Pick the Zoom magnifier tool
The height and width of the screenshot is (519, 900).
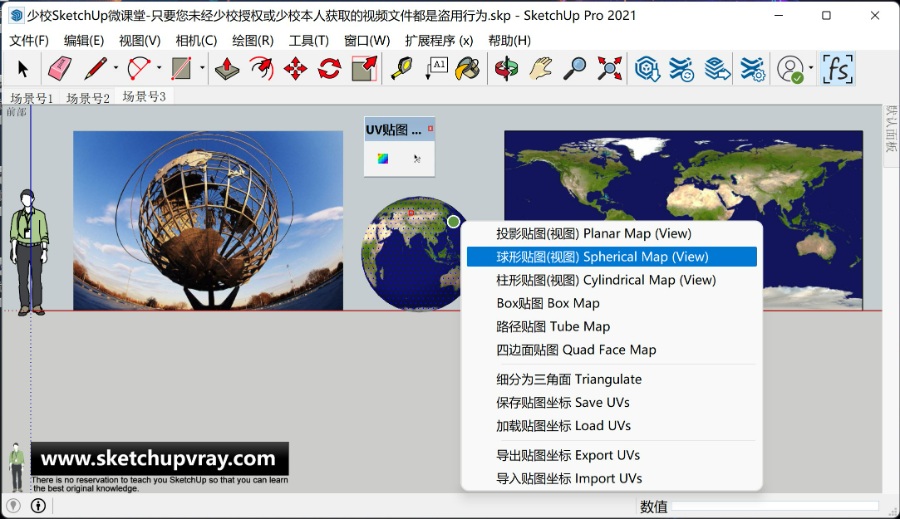[x=575, y=69]
